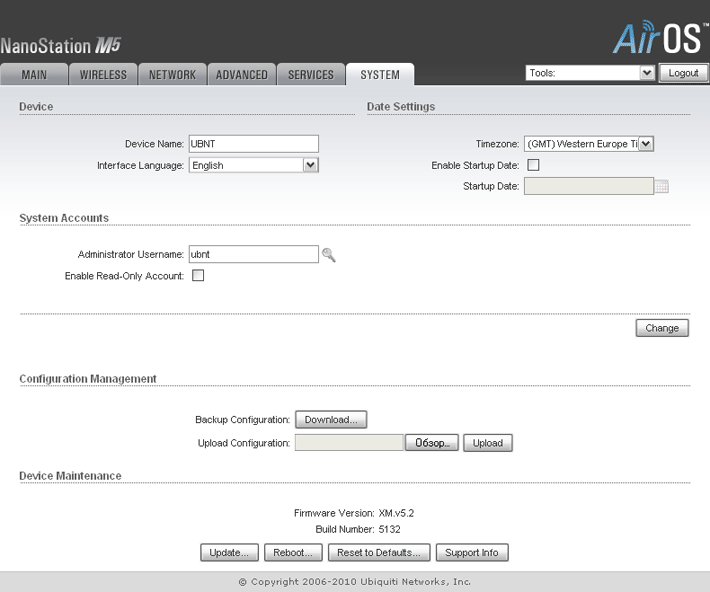Screen dimensions: 710x592
Task: Click the Configuration Management heading
Action: 88,379
